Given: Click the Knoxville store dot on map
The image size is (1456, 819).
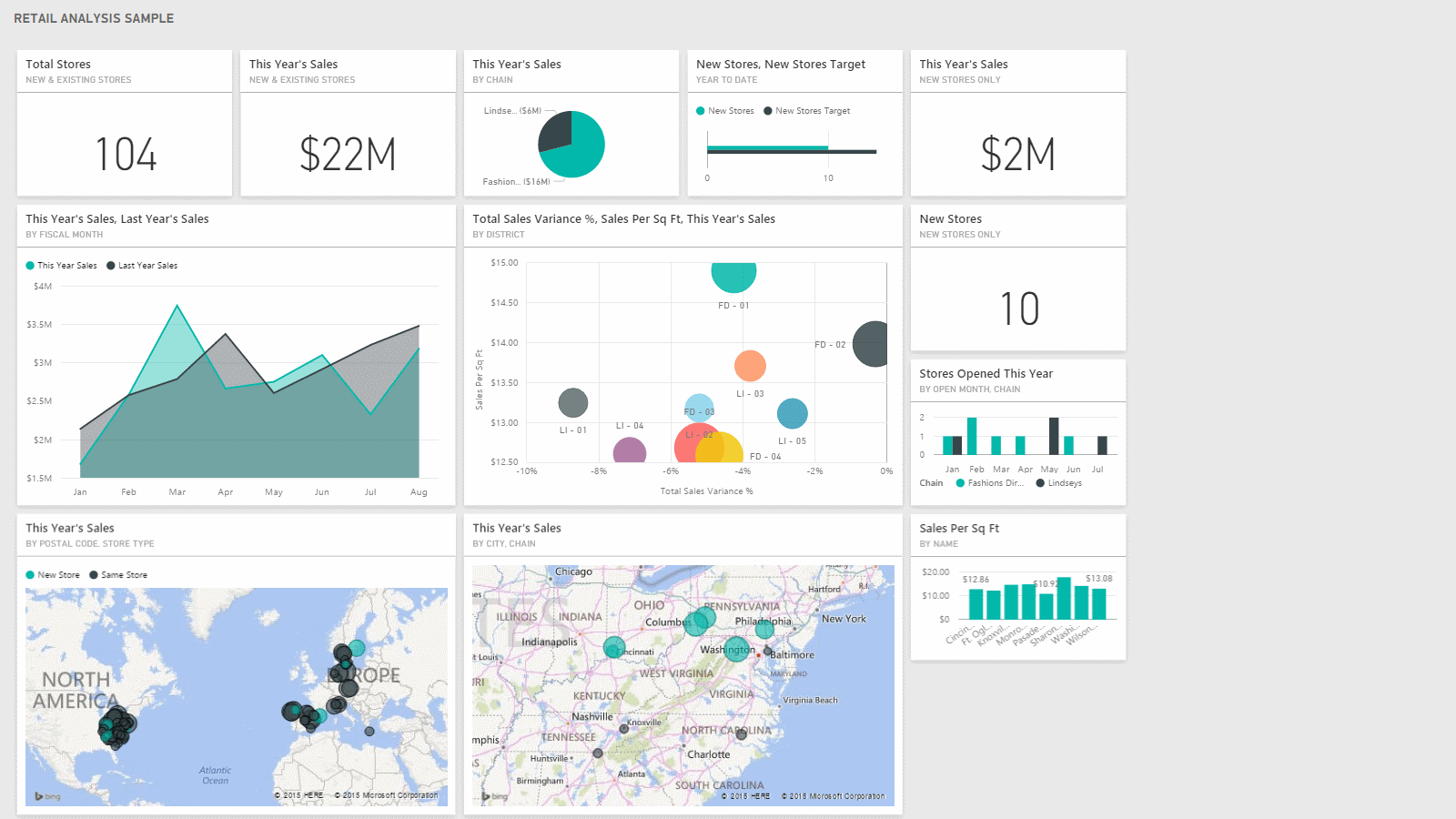Looking at the screenshot, I should tap(624, 729).
